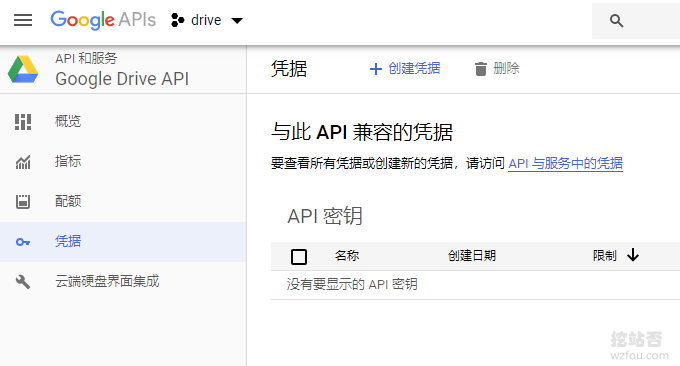The width and height of the screenshot is (680, 366).
Task: Click the 与此 API 兼容的凭据 heading
Action: (362, 132)
